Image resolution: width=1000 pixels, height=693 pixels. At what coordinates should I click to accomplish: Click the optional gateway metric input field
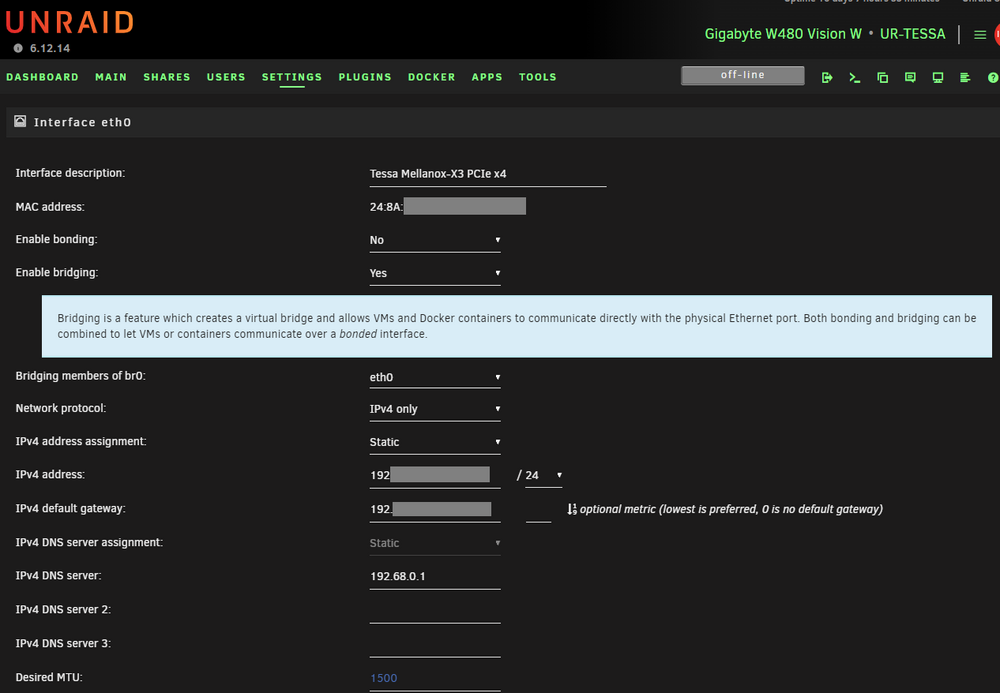(538, 510)
